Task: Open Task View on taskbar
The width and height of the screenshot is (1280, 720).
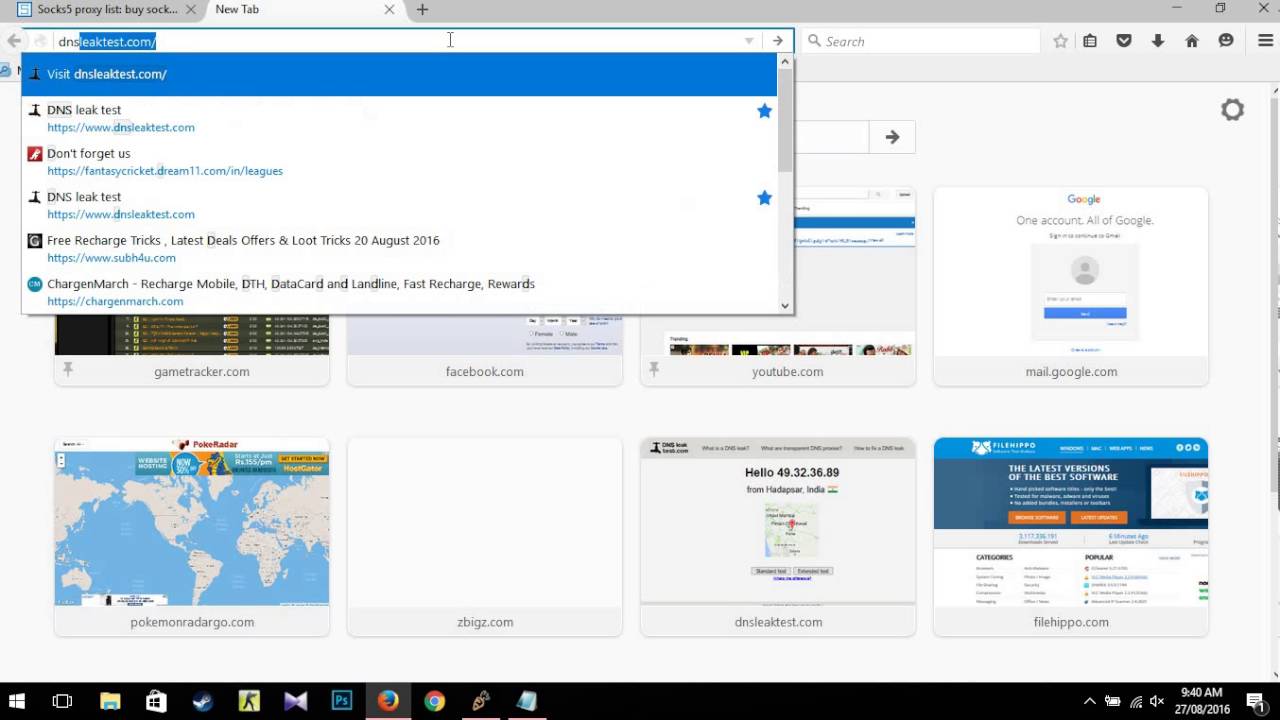Action: click(x=62, y=701)
